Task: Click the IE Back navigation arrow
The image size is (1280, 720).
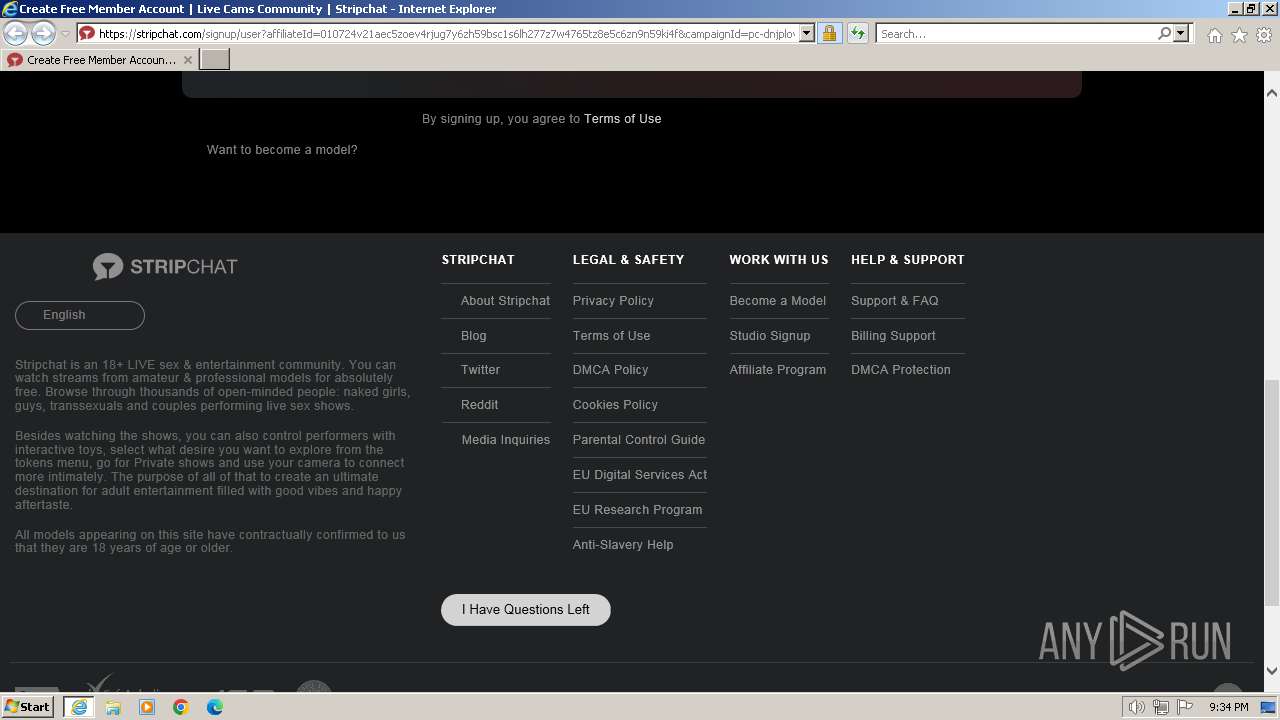Action: [15, 33]
